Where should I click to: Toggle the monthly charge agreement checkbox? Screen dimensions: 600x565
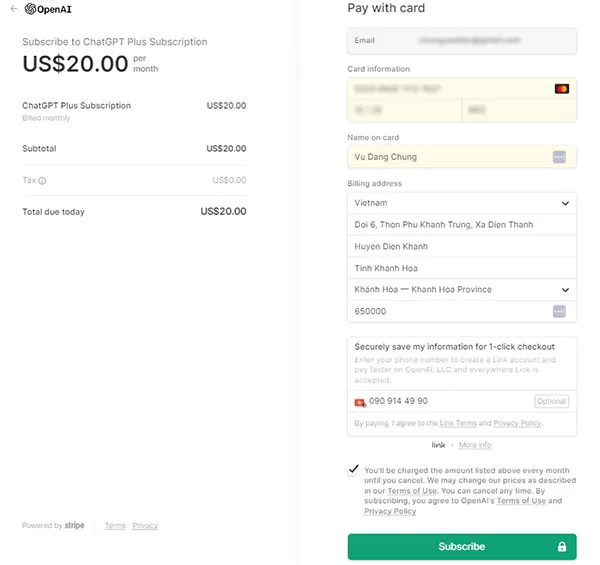pyautogui.click(x=353, y=470)
